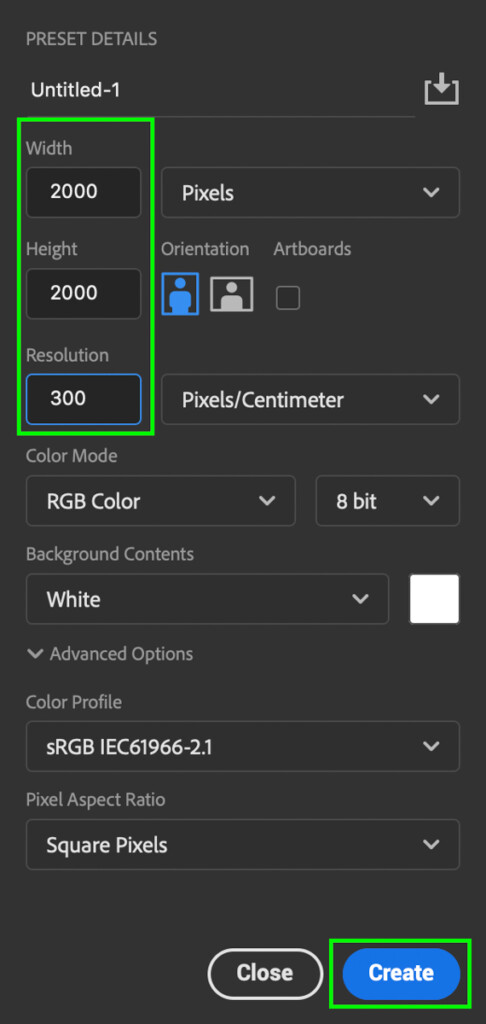
Task: Select portrait orientation icon
Action: coord(180,294)
